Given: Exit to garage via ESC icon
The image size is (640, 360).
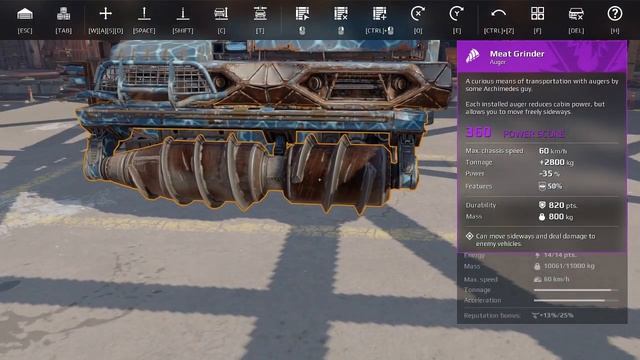Looking at the screenshot, I should point(25,14).
